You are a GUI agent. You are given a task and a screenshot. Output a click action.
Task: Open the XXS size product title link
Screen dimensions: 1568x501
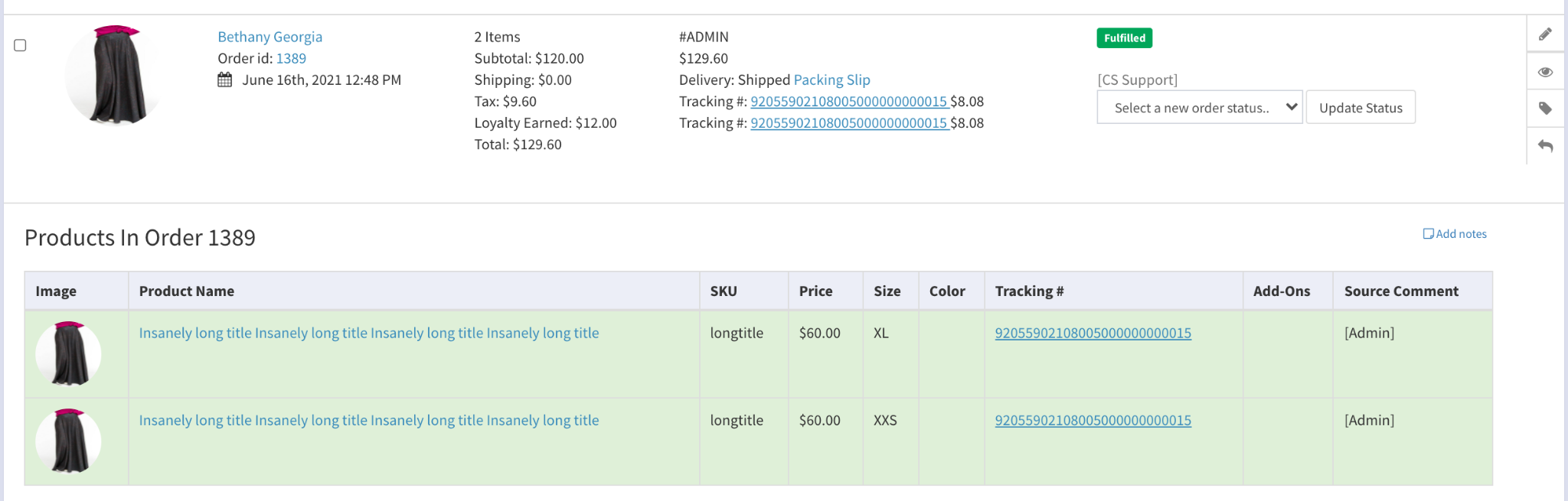(x=368, y=420)
